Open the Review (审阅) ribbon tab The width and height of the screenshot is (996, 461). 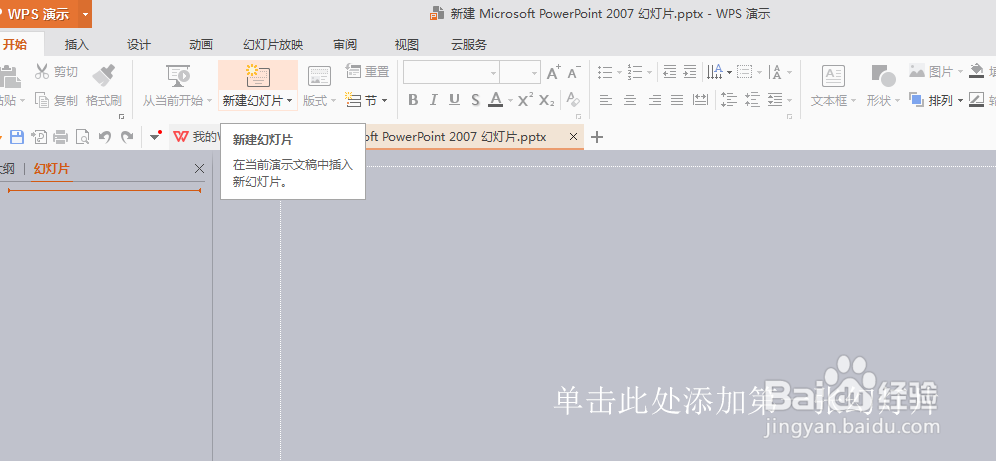(345, 44)
